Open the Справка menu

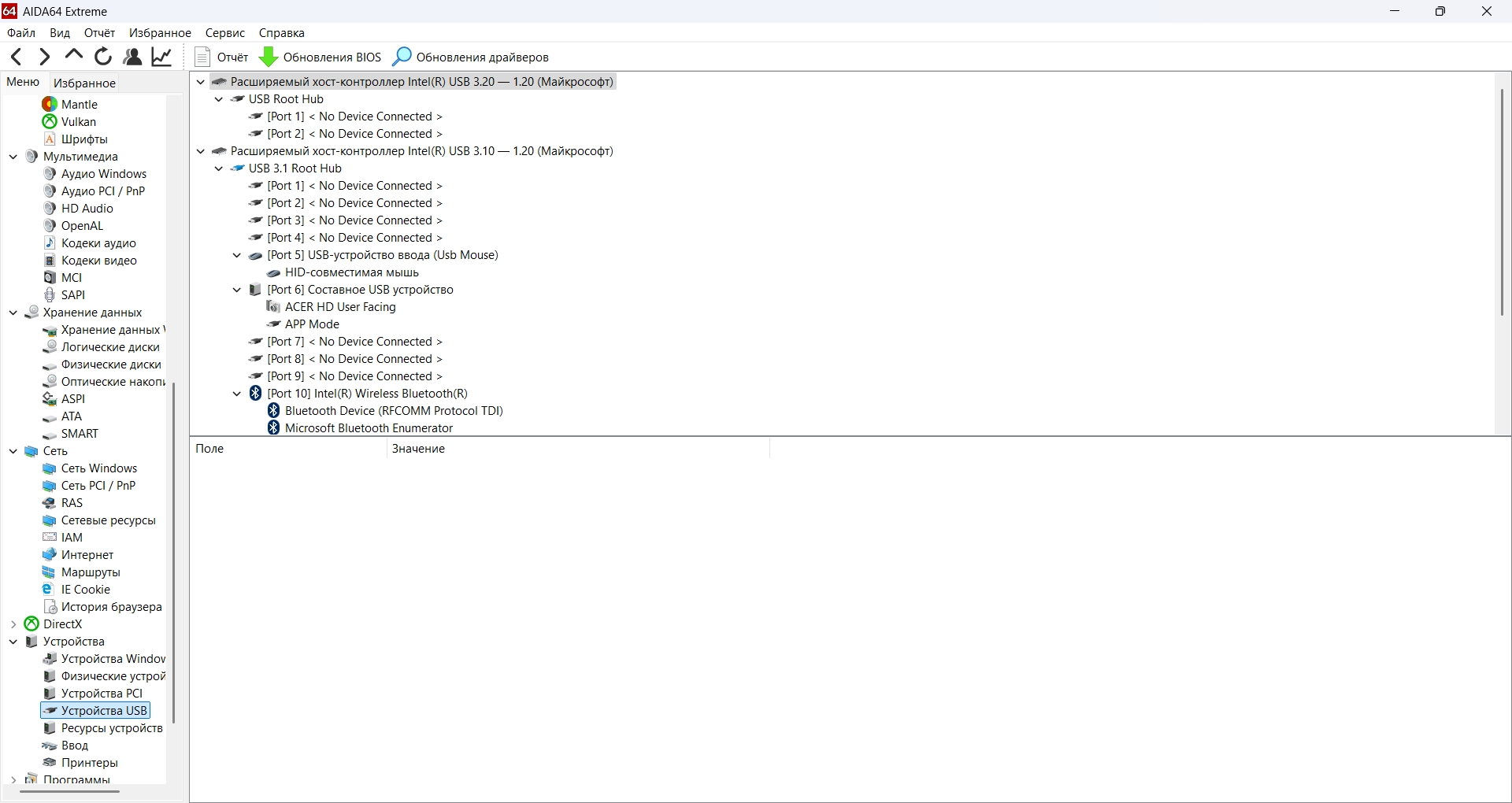[281, 33]
